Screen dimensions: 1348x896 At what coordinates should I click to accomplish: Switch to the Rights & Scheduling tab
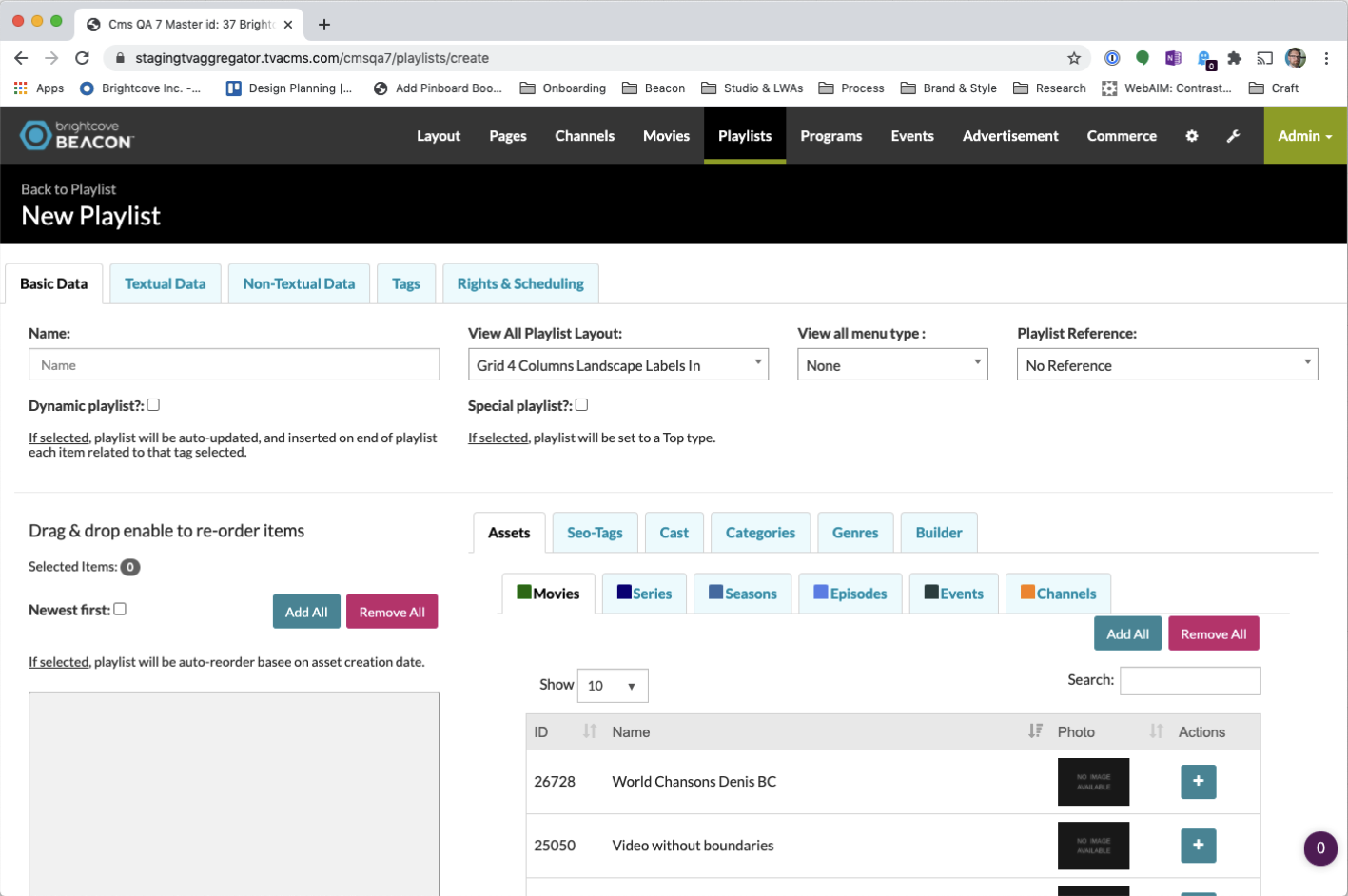(520, 284)
